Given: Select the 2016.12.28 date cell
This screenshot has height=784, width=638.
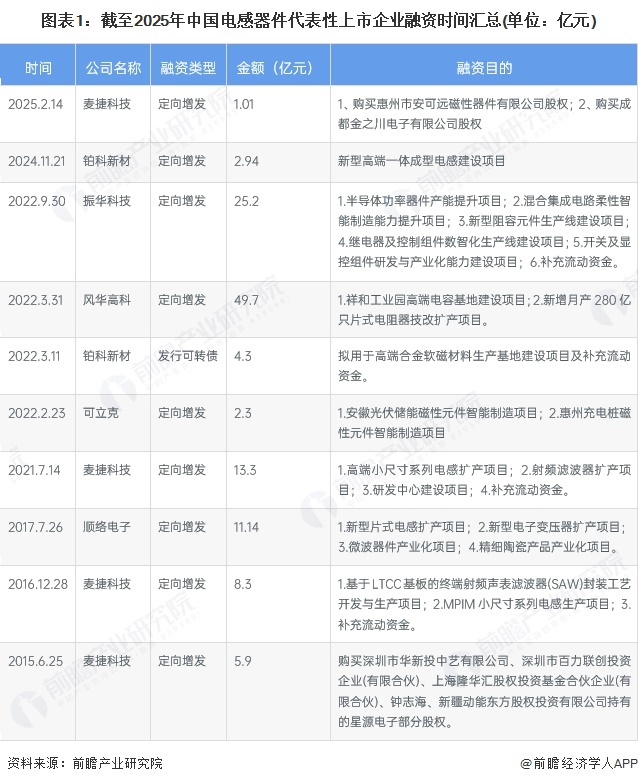Looking at the screenshot, I should coord(38,584).
